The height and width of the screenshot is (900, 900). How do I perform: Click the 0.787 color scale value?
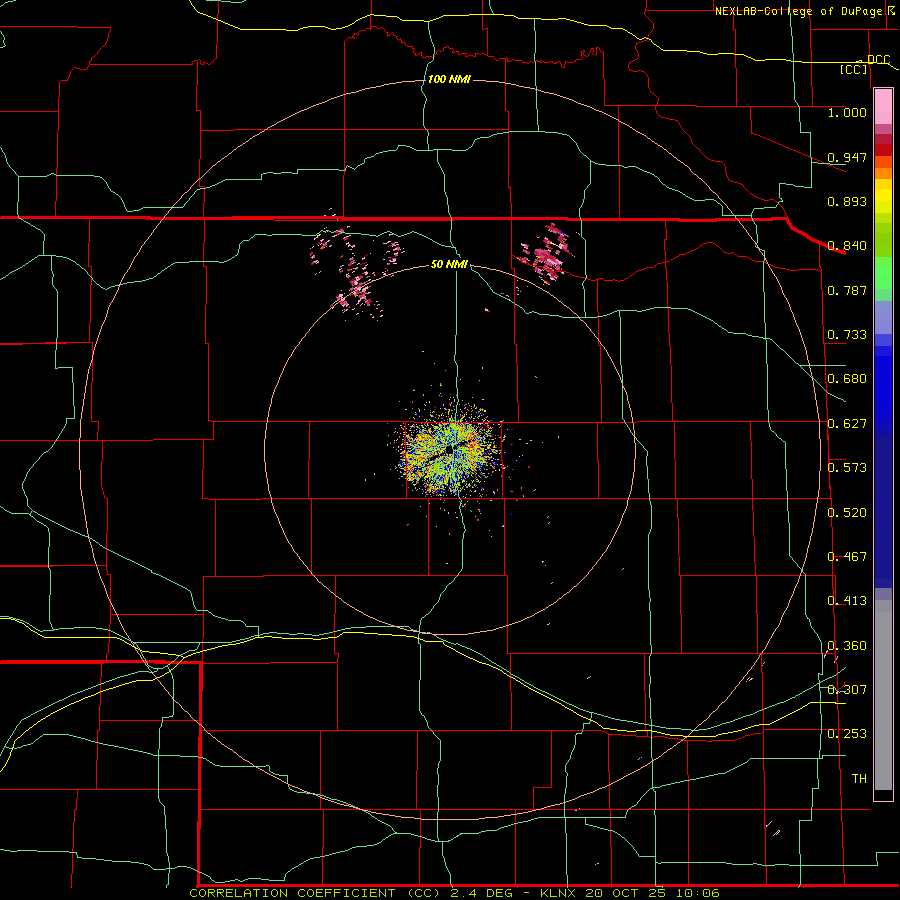coord(847,290)
